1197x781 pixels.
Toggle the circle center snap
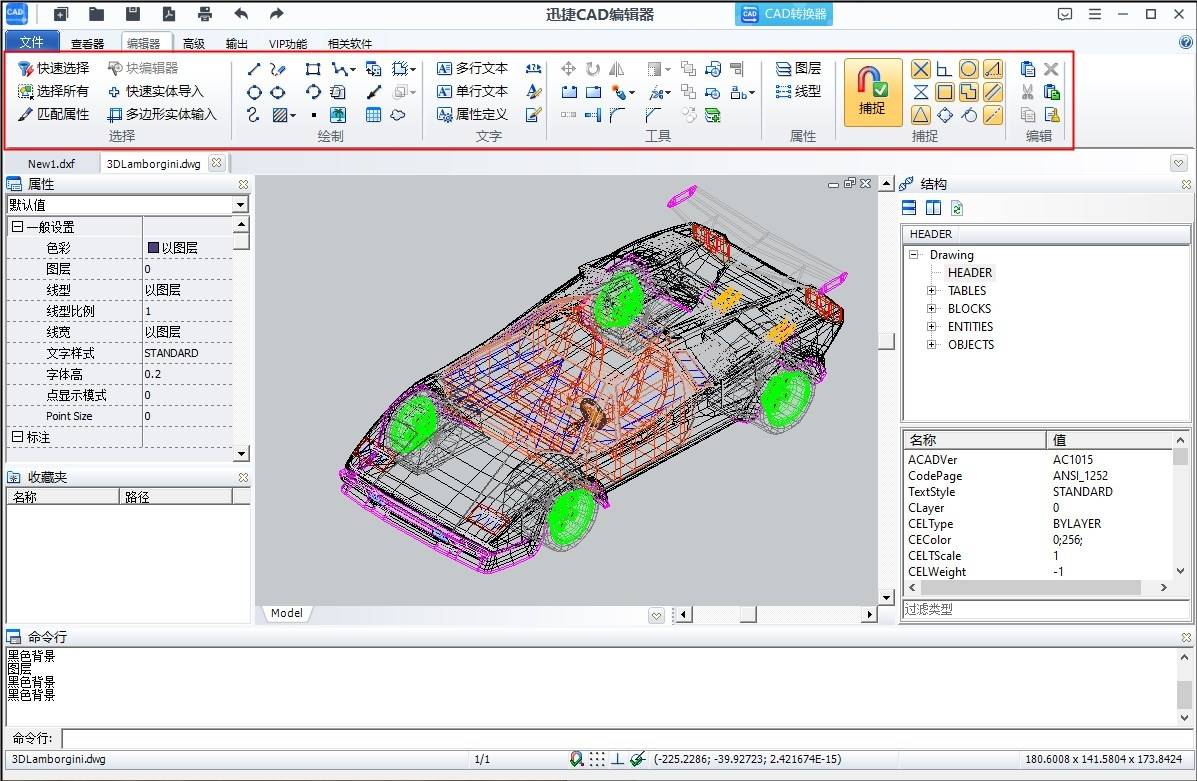click(x=968, y=69)
